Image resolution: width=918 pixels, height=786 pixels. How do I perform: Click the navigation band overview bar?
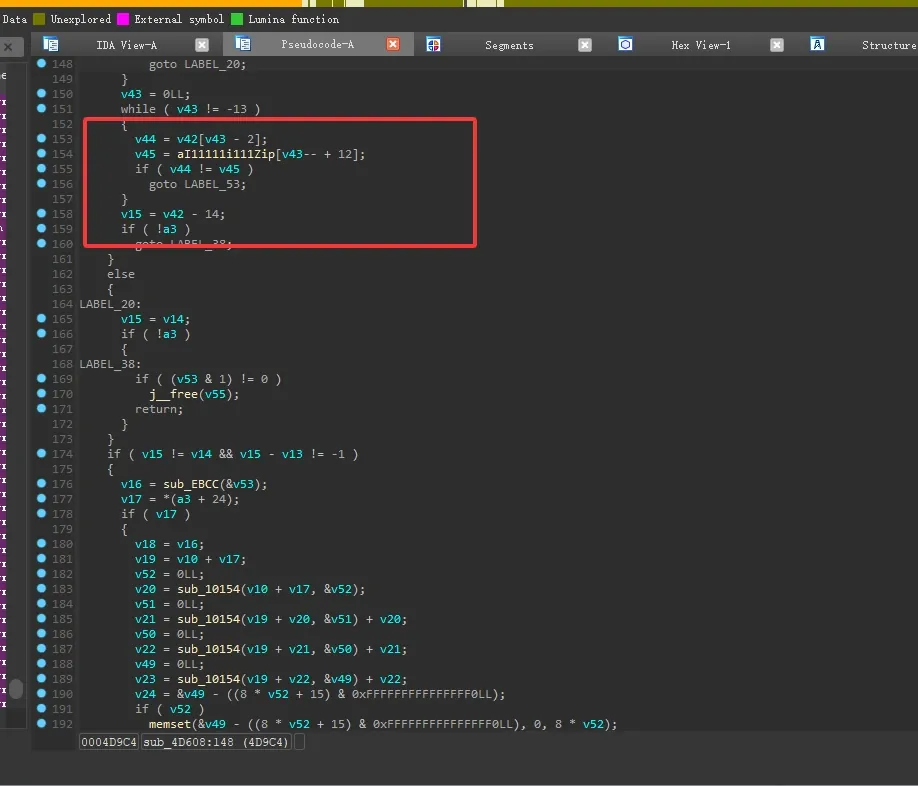pyautogui.click(x=459, y=4)
